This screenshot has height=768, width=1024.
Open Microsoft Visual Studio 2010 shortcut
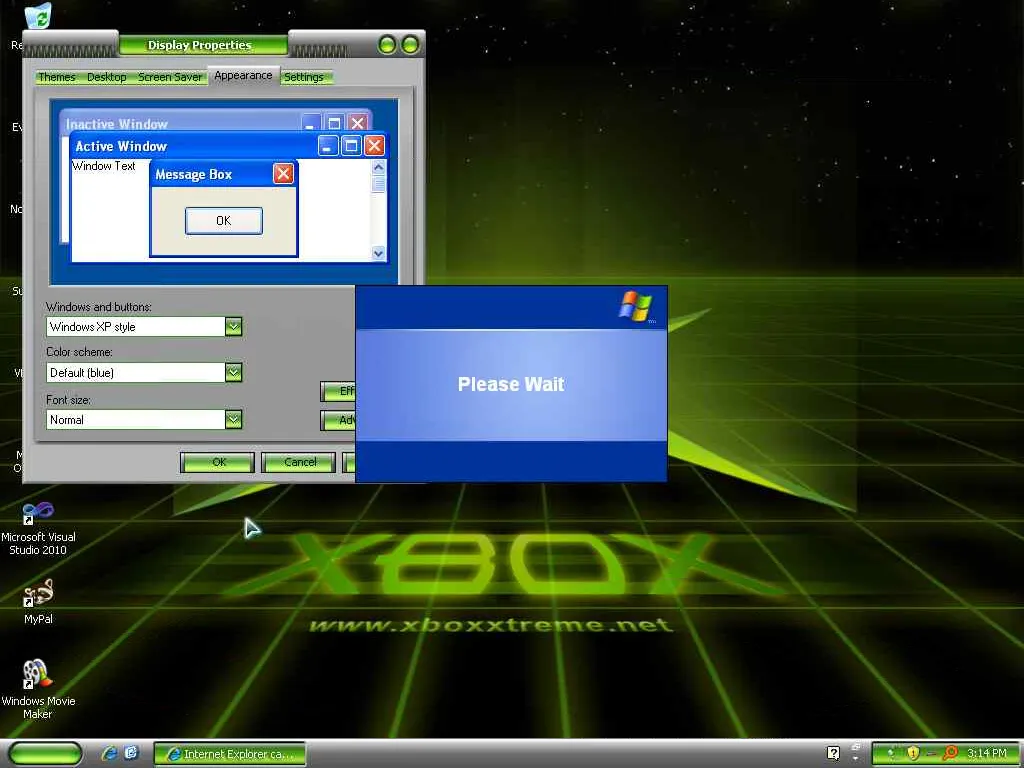tap(38, 529)
